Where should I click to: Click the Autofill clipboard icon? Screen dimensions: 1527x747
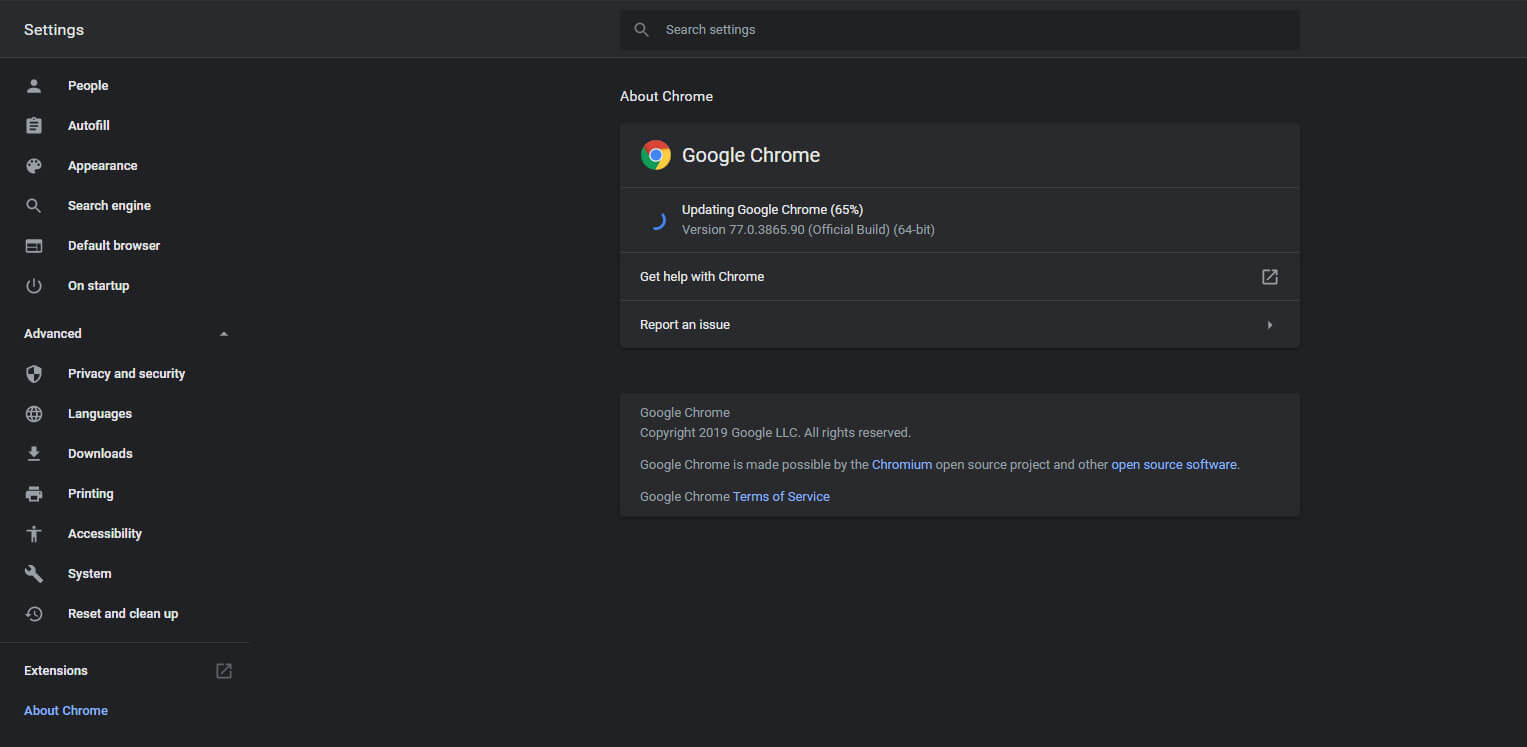[x=34, y=126]
